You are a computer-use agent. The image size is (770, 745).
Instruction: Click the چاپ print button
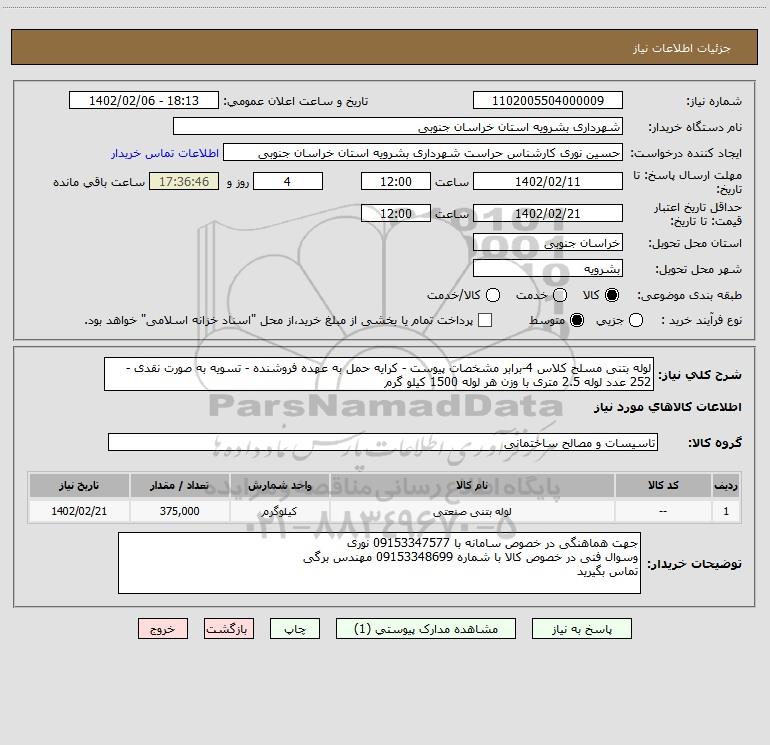295,629
